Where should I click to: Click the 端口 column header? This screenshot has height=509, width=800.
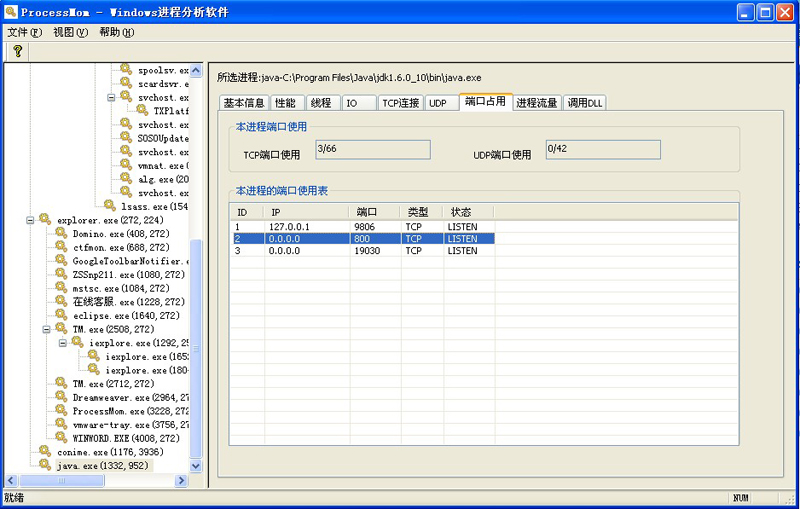375,212
